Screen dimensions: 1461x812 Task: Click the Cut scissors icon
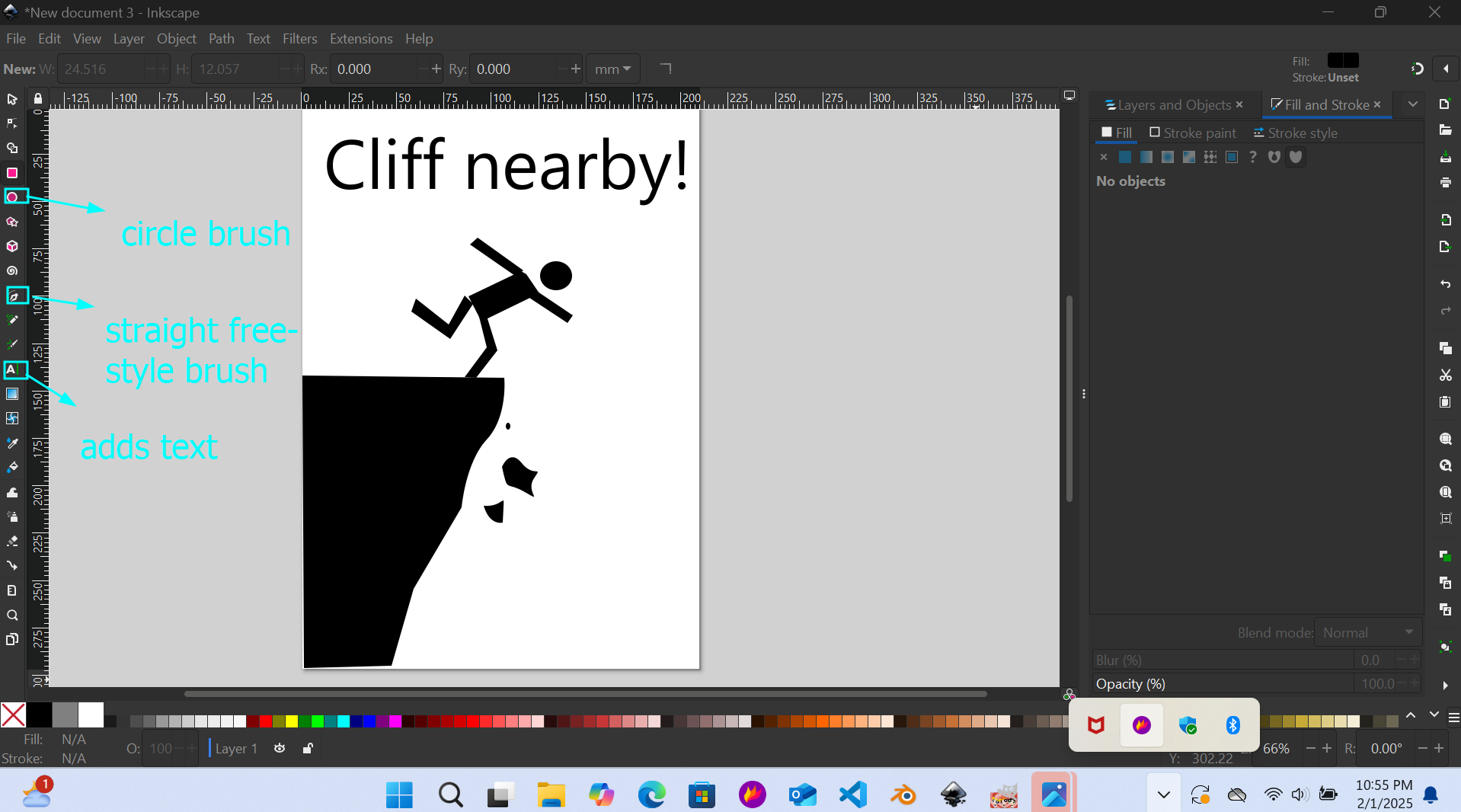1445,375
